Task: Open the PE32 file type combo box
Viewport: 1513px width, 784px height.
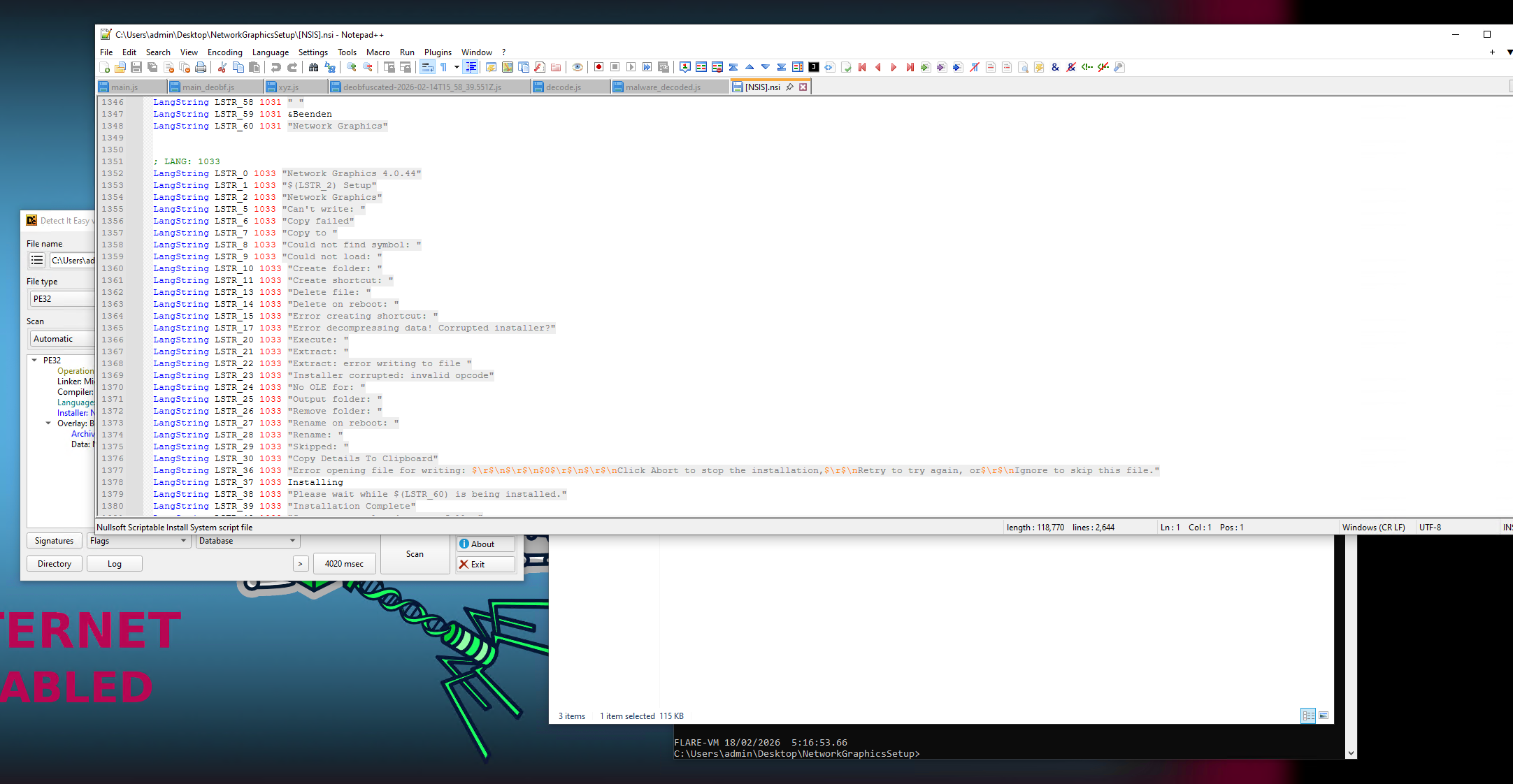Action: 62,299
